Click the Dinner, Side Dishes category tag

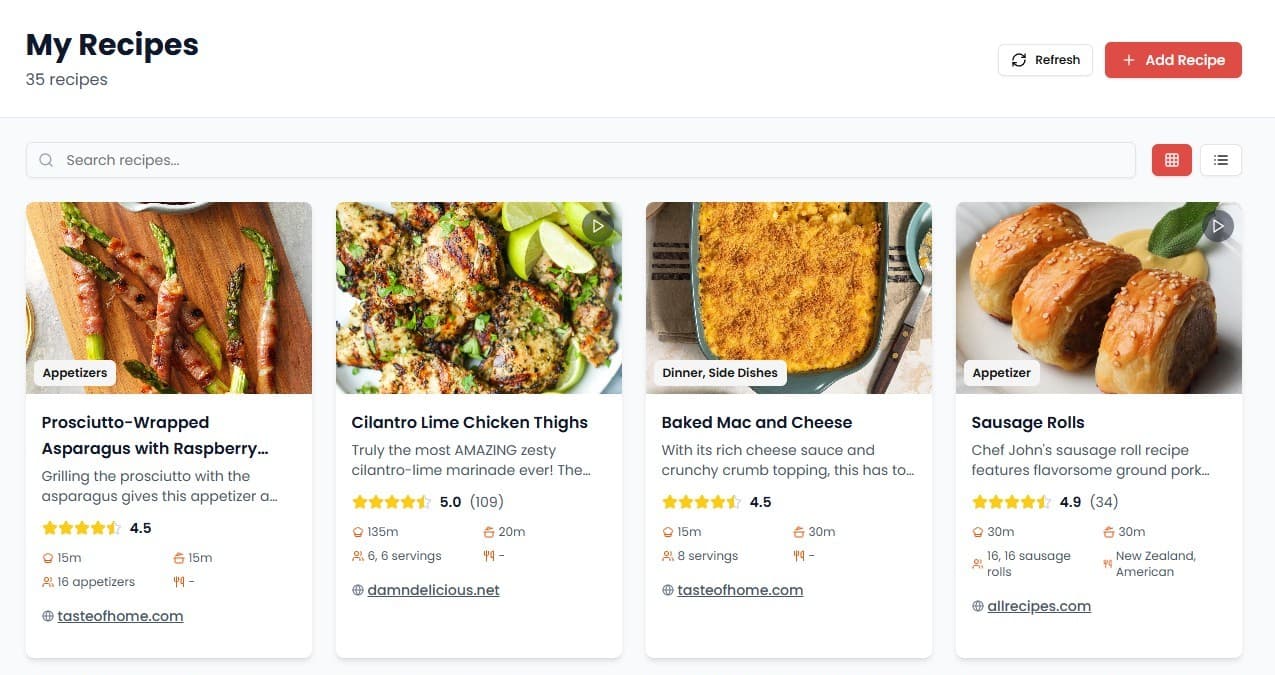pos(720,373)
